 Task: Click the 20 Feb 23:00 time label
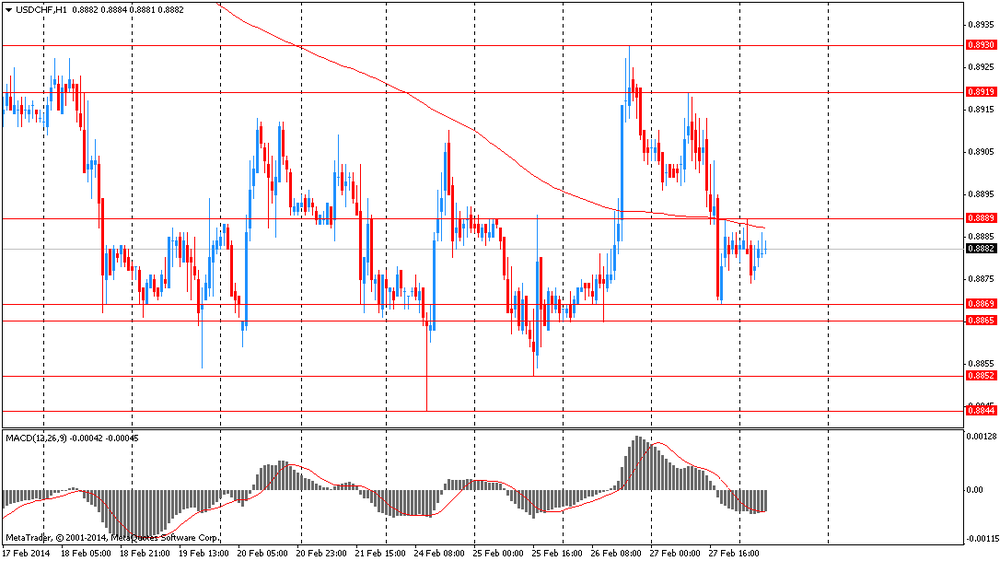point(321,553)
